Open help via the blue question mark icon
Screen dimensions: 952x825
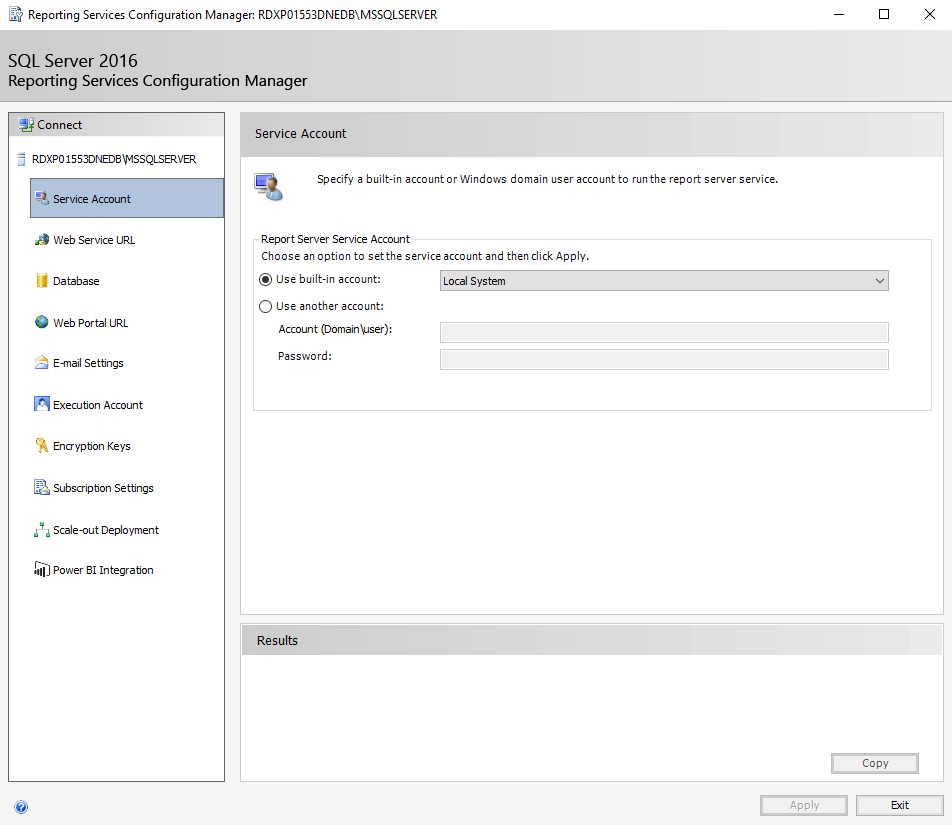(21, 807)
